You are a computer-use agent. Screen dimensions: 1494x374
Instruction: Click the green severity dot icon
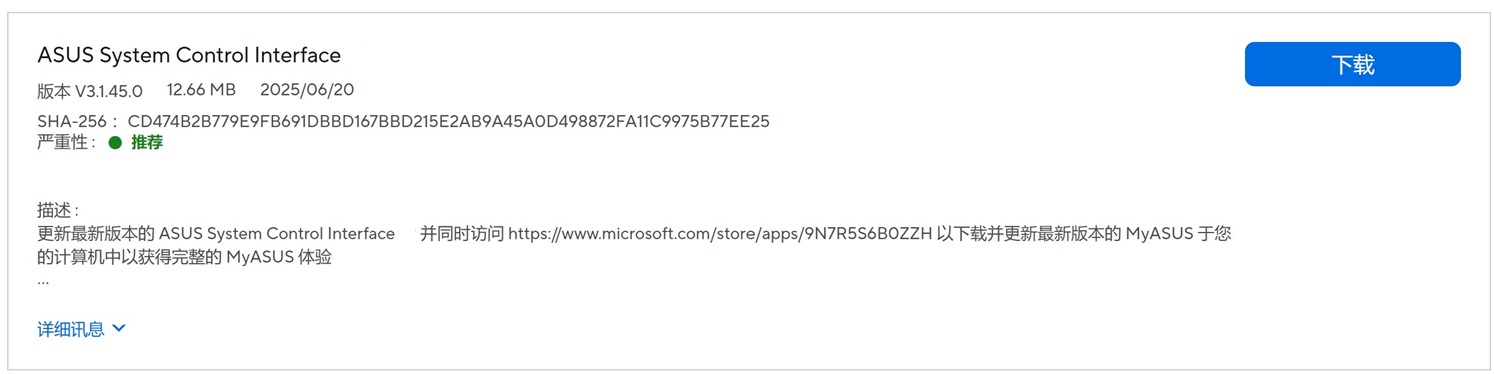(115, 142)
